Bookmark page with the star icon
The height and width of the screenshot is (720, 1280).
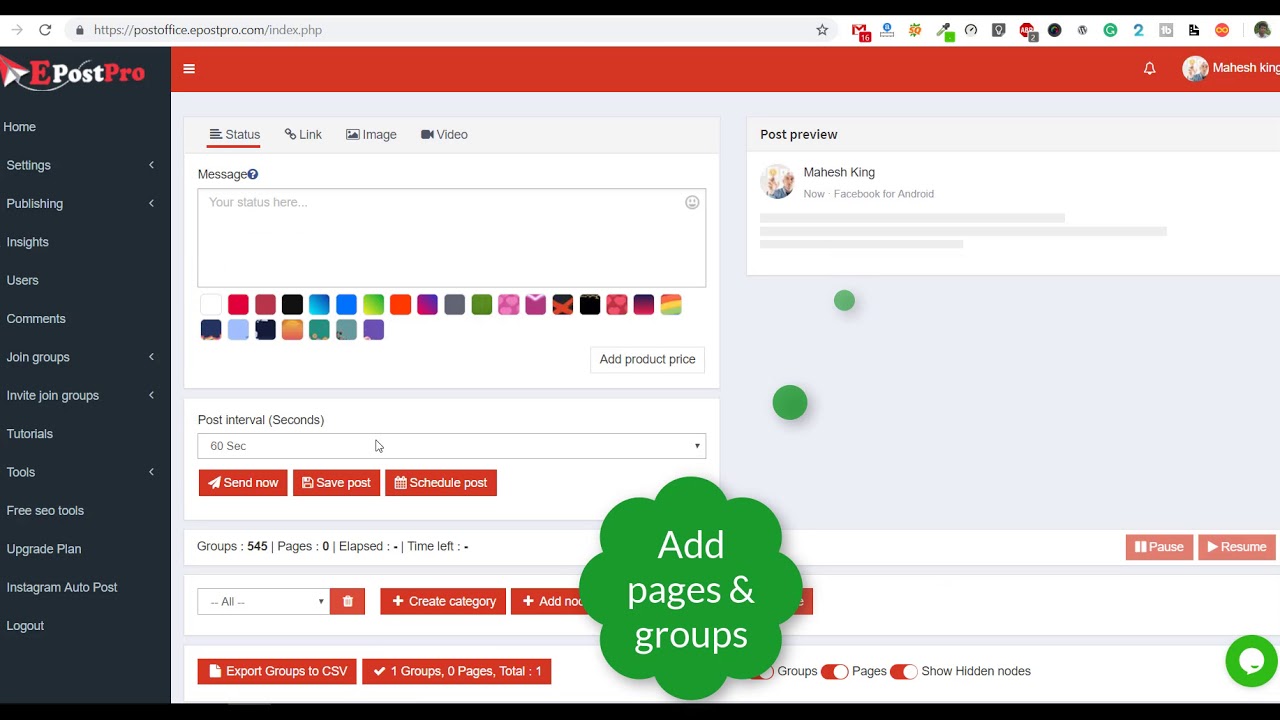pos(822,30)
